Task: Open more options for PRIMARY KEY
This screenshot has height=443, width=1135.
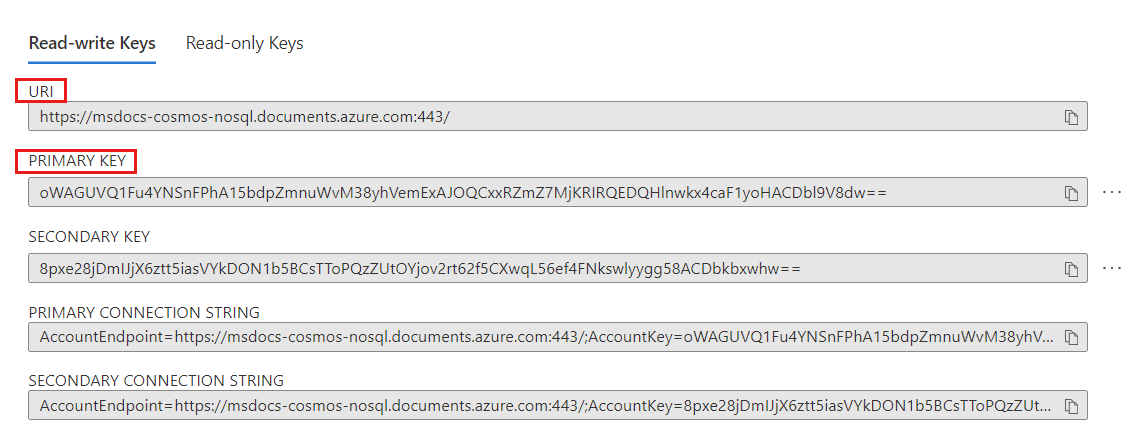Action: pyautogui.click(x=1112, y=192)
